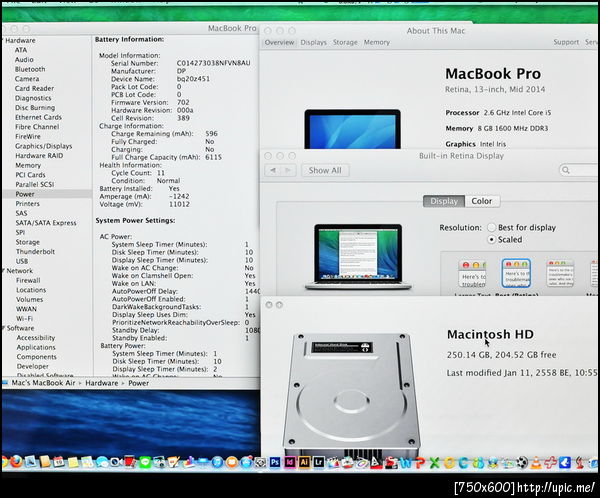Click the Macintosh HD drive icon
Viewport: 600px width, 498px height.
coord(351,394)
